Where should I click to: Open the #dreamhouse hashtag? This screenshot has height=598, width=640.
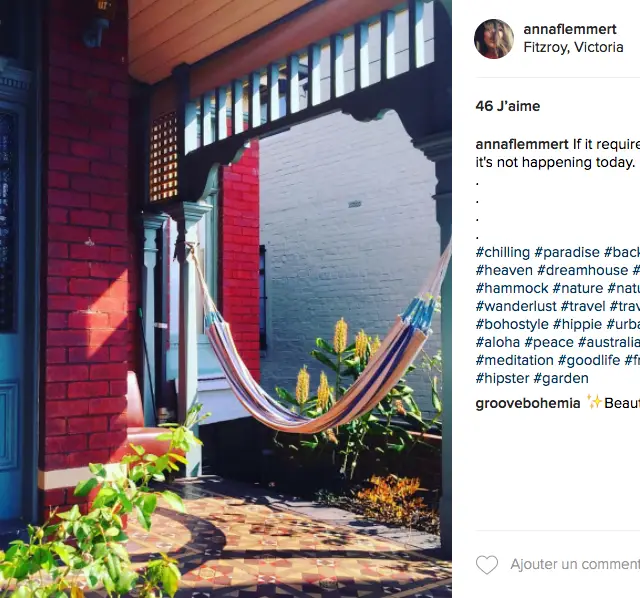[x=582, y=270]
